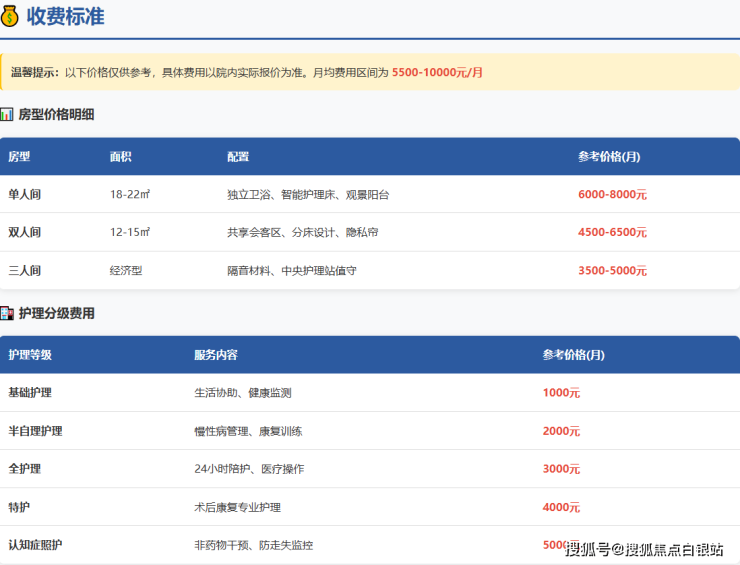This screenshot has height=565, width=740.
Task: Click the 配置 column header in room table
Action: (x=238, y=157)
